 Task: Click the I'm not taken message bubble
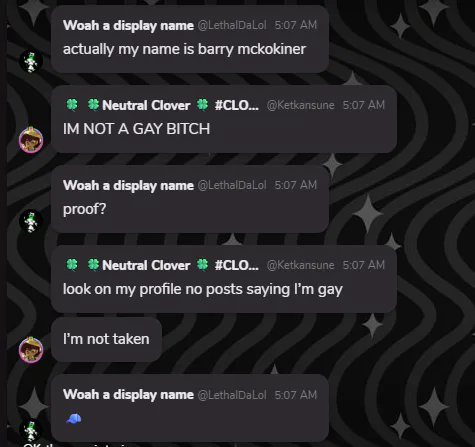click(106, 339)
